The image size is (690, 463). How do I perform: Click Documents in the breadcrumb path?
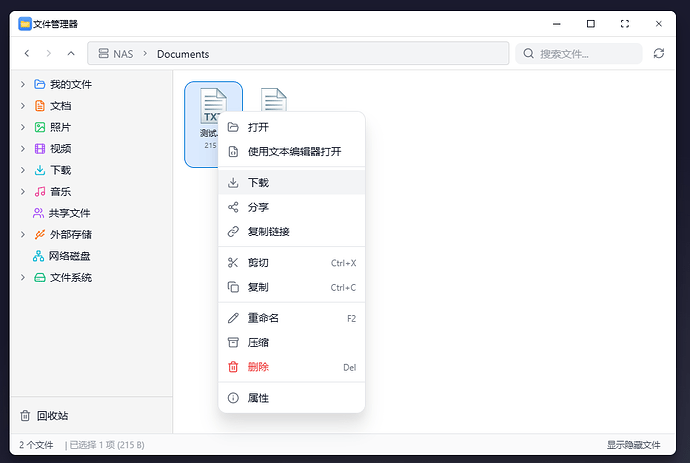point(183,54)
